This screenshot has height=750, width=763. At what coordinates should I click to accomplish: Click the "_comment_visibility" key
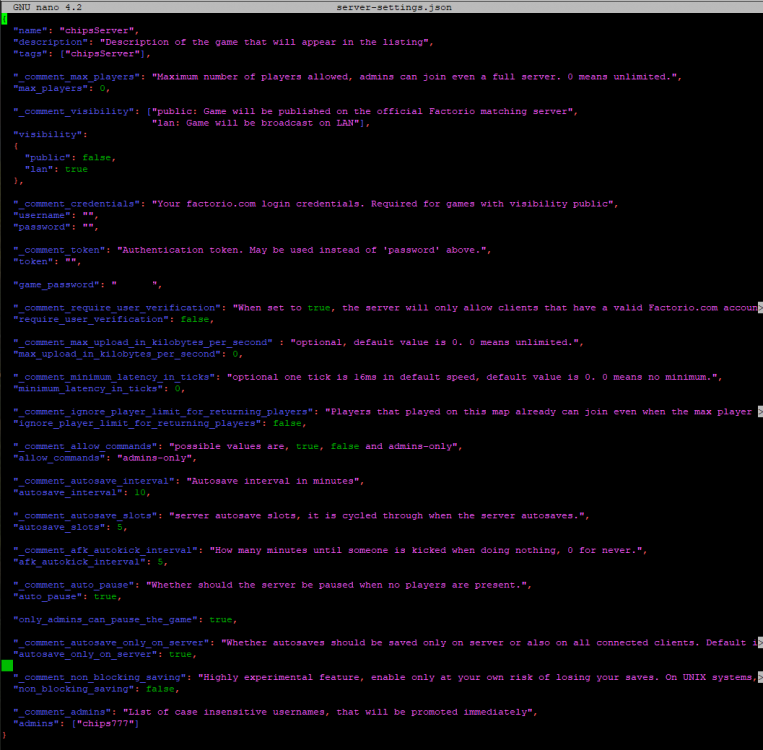[73, 111]
